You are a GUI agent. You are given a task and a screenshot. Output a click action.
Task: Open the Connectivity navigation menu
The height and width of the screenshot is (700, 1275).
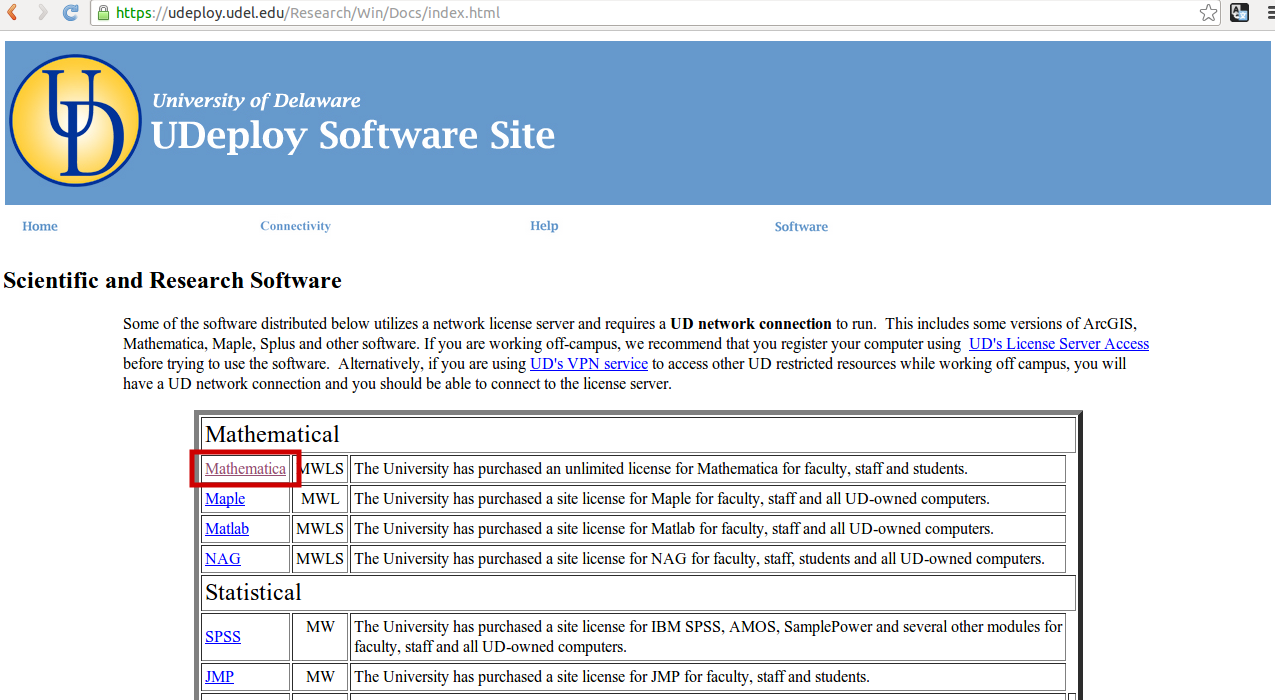295,226
